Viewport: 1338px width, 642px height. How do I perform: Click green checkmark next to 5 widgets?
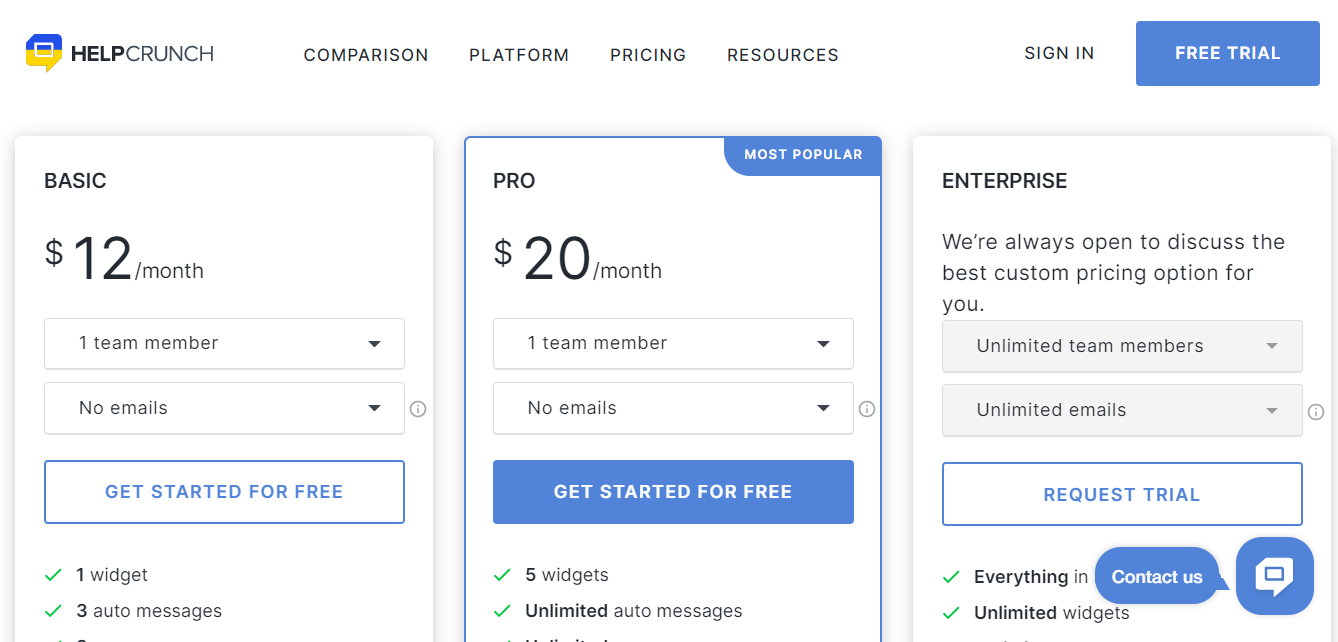pos(503,575)
